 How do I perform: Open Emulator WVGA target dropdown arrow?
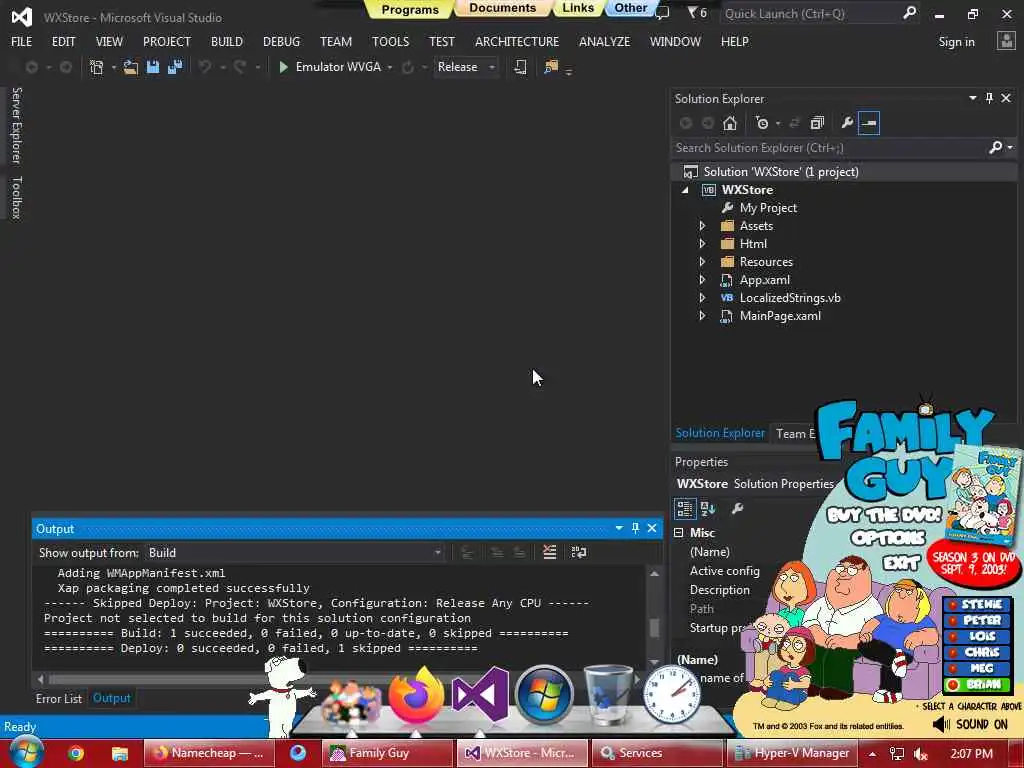coord(390,67)
